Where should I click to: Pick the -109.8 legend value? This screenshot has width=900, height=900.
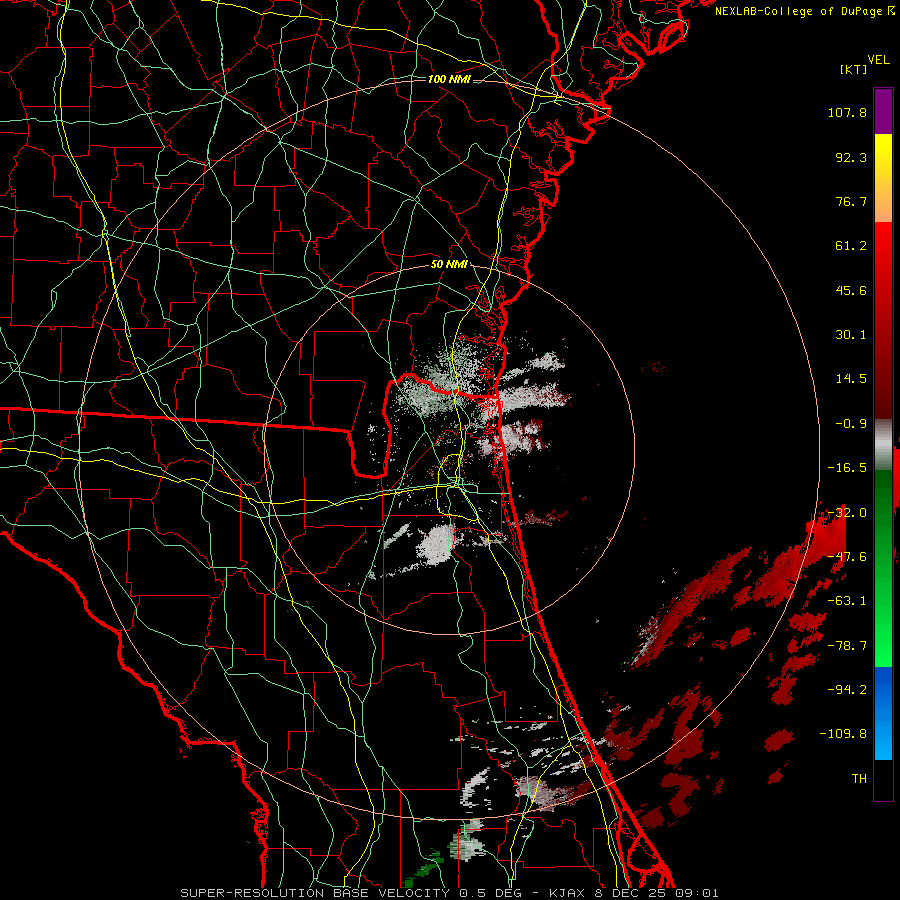click(x=843, y=734)
